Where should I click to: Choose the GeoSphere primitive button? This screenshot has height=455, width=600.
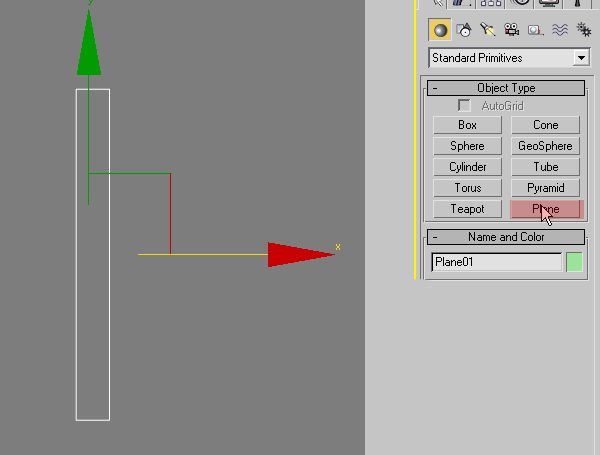point(545,146)
